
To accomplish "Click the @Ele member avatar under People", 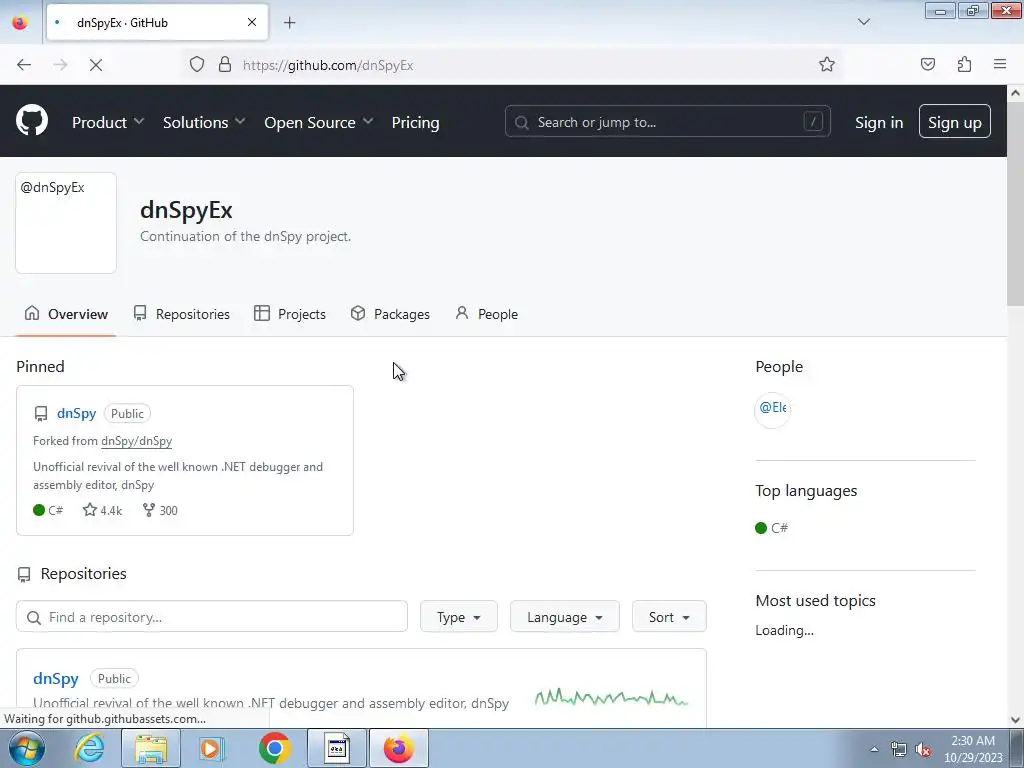I will (x=773, y=409).
